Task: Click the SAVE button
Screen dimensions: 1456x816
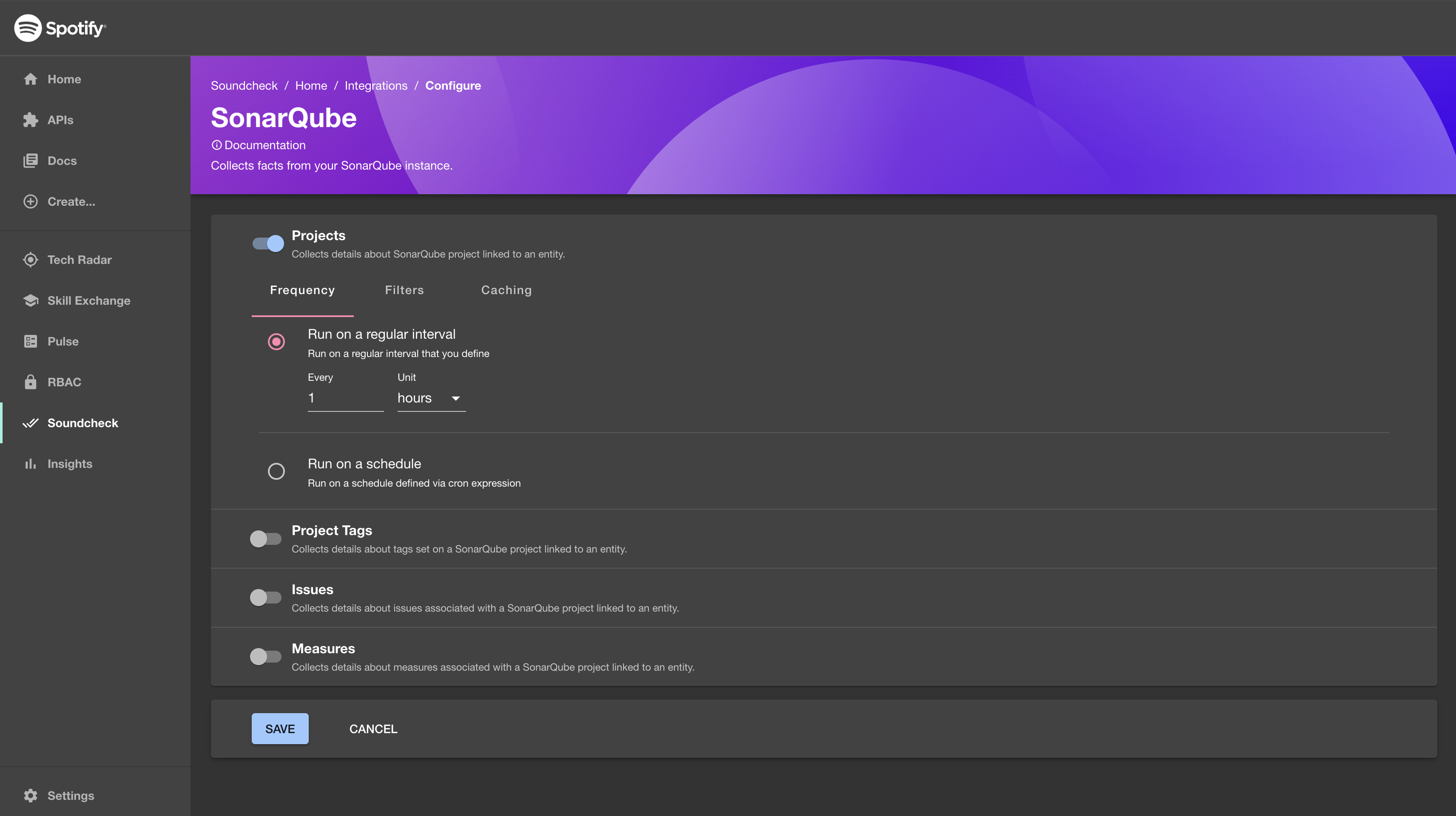Action: (x=280, y=728)
